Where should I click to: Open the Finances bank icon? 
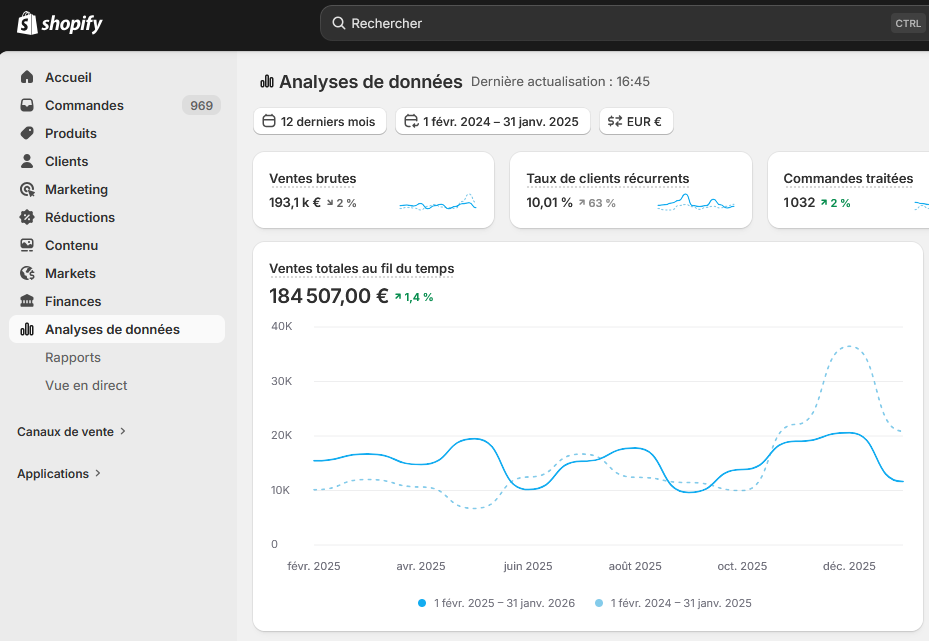[x=25, y=301]
